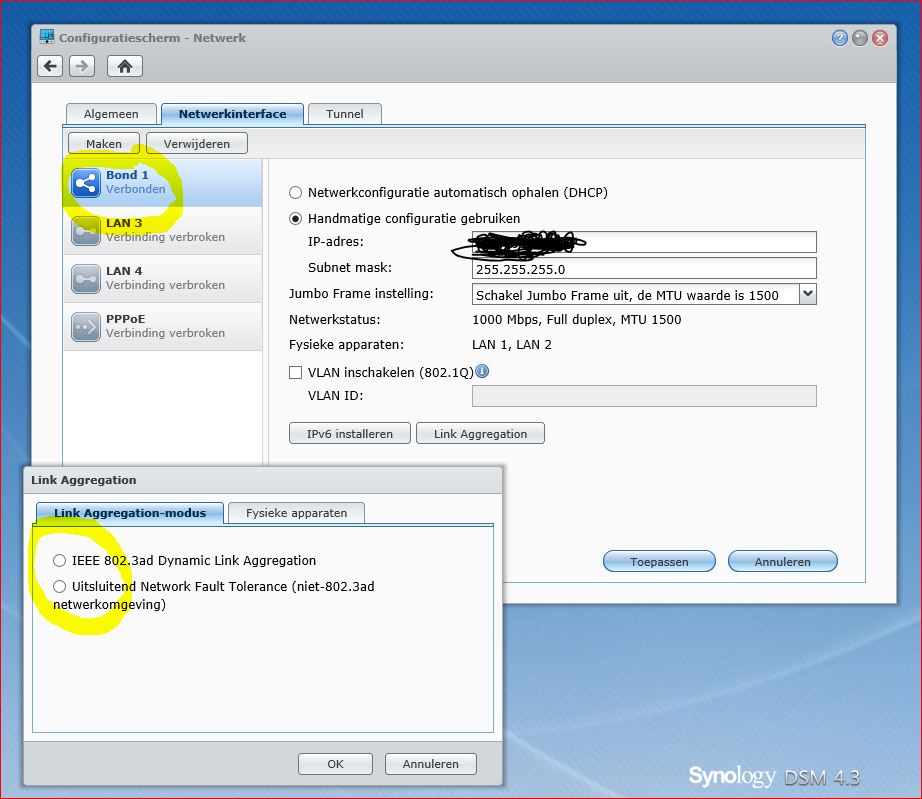Click the IPv6 installeren button
This screenshot has width=922, height=799.
tap(349, 433)
